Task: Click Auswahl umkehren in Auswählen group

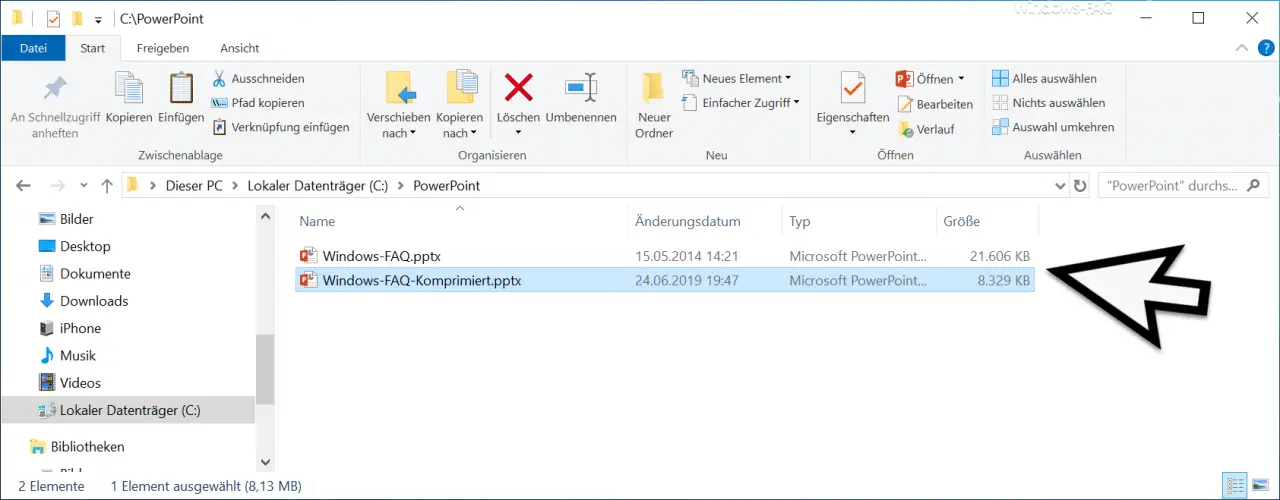Action: tap(1053, 127)
